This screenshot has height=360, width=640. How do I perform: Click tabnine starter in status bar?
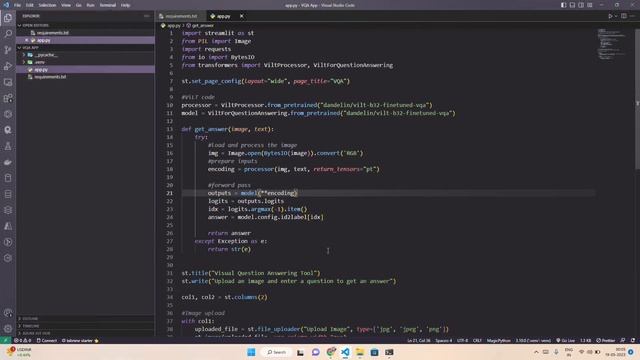pos(80,340)
